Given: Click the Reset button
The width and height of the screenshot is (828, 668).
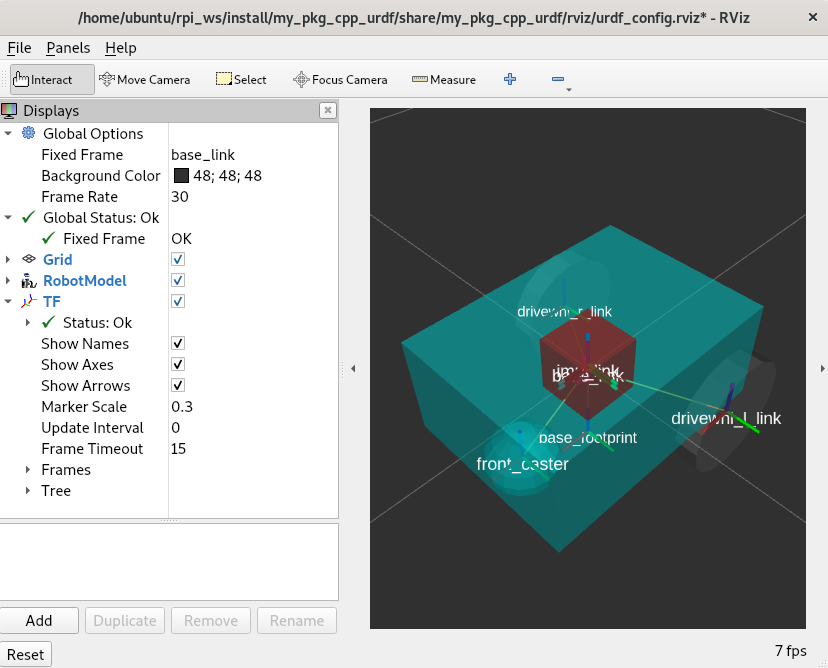Looking at the screenshot, I should (25, 655).
